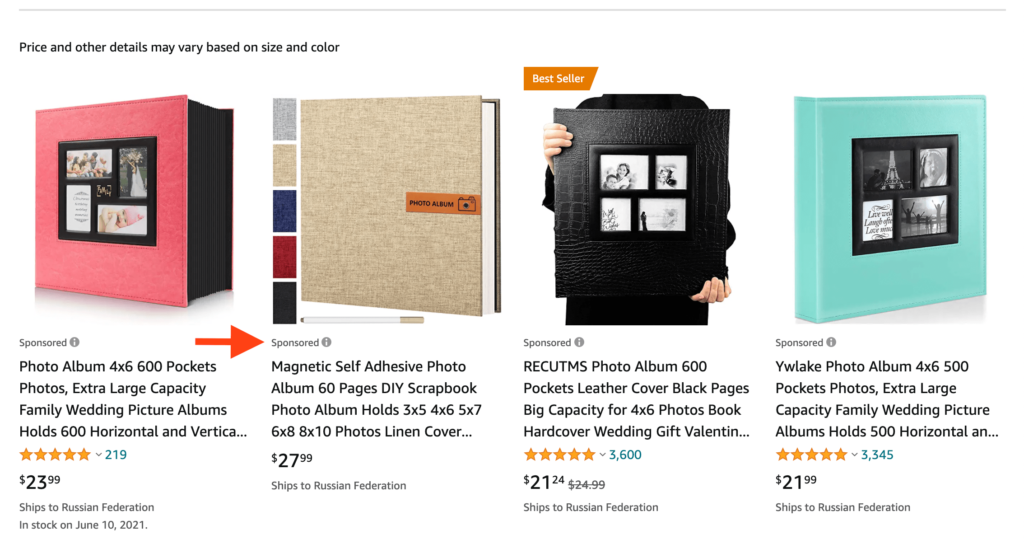Image resolution: width=1024 pixels, height=544 pixels.
Task: Expand rating chevron next to 3,600 reviews
Action: pyautogui.click(x=602, y=455)
